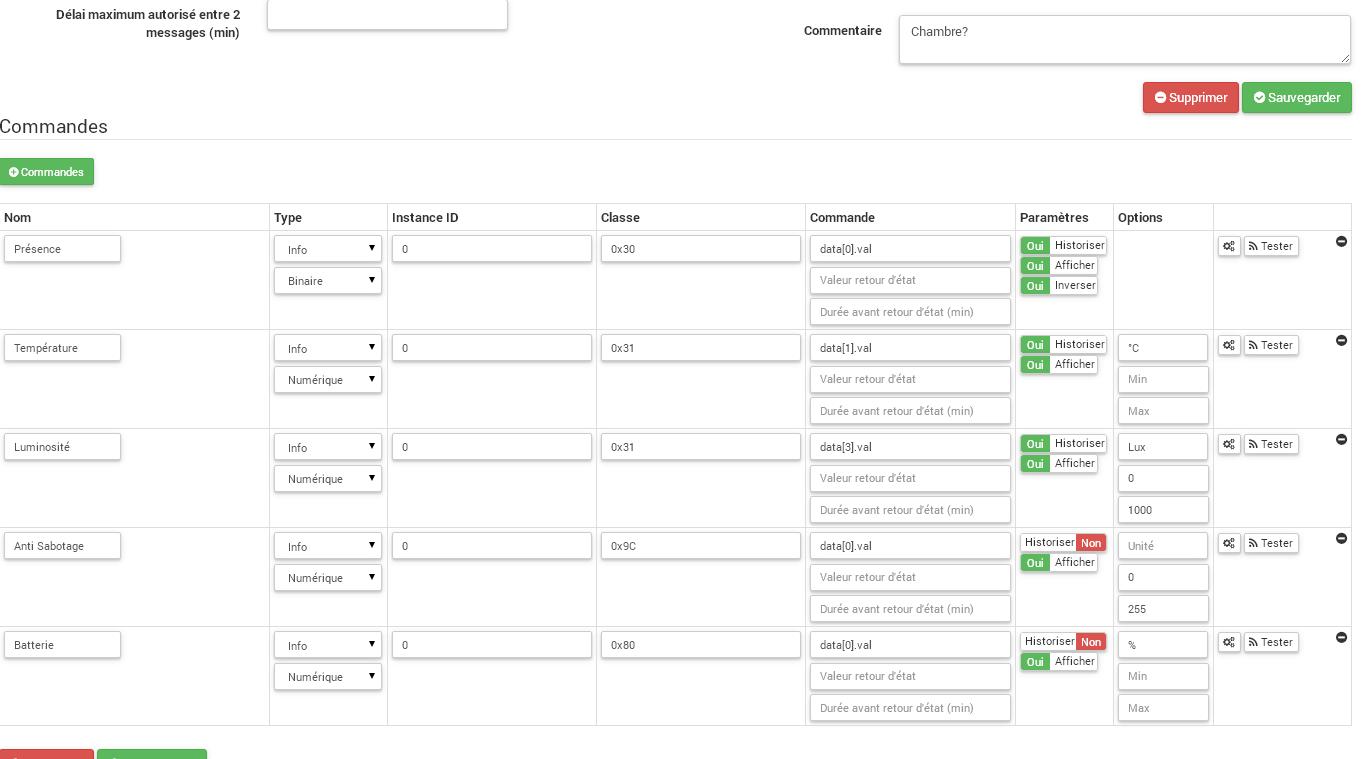Edit the Anti Sabotage name field

62,546
